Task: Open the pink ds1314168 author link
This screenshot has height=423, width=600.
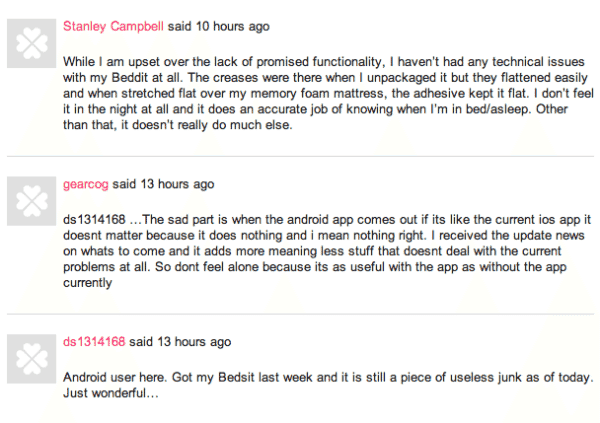Action: pos(94,341)
